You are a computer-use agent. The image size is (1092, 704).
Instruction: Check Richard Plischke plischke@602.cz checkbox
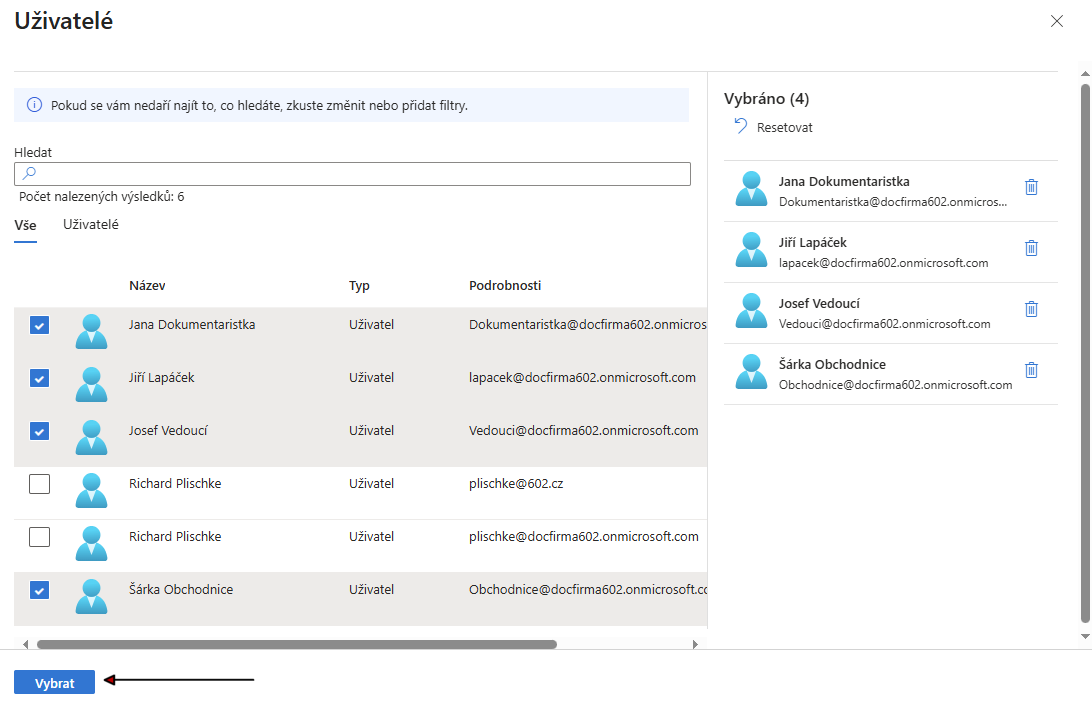tap(39, 484)
